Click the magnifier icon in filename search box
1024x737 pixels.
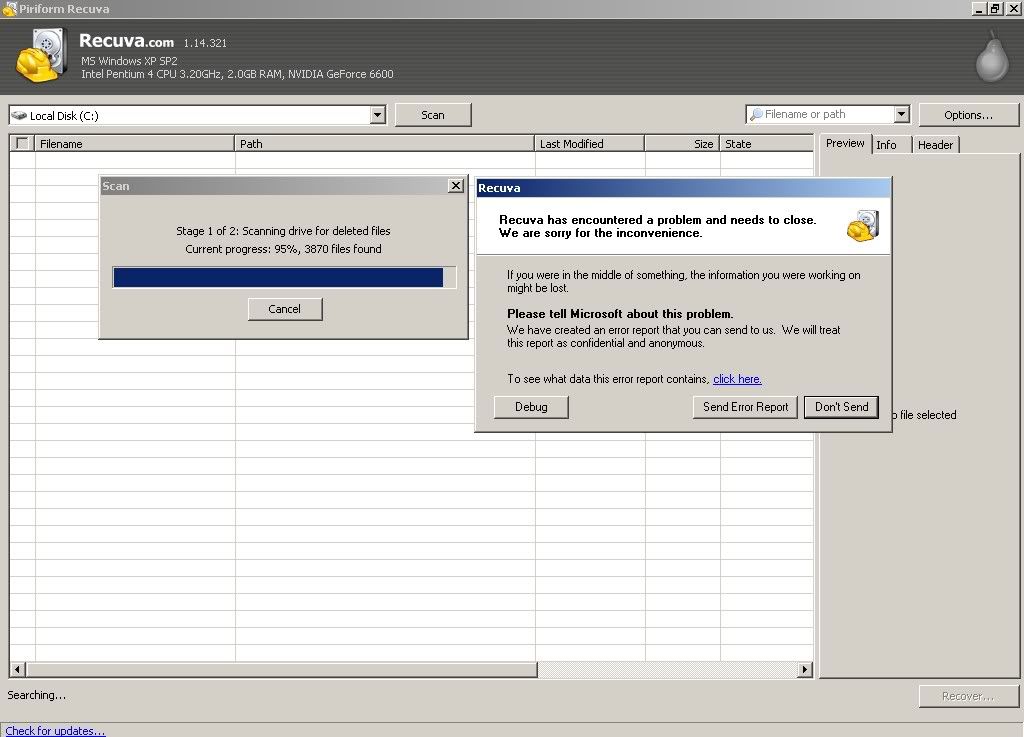756,114
